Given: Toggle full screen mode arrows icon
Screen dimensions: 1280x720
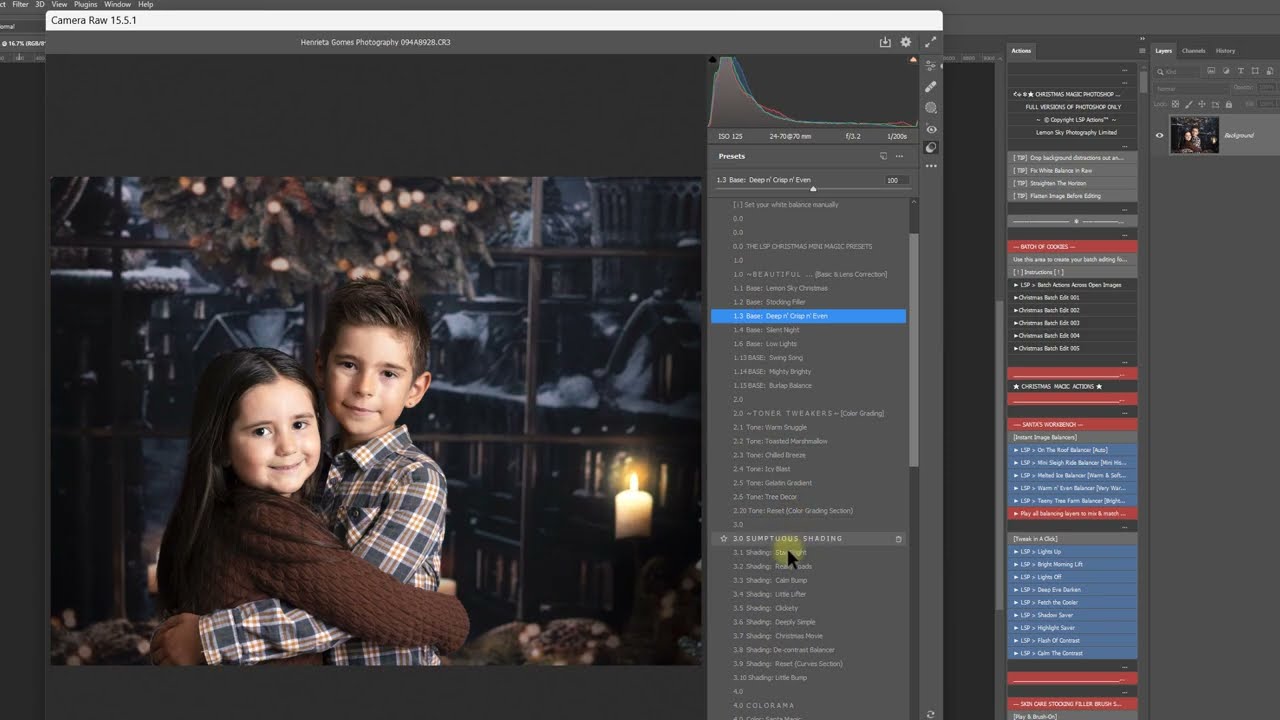Looking at the screenshot, I should click(931, 42).
